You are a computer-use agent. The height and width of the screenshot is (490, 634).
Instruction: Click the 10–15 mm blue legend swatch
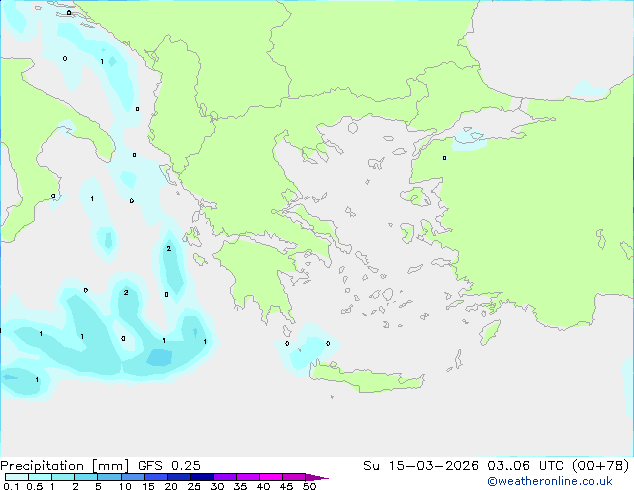133,477
